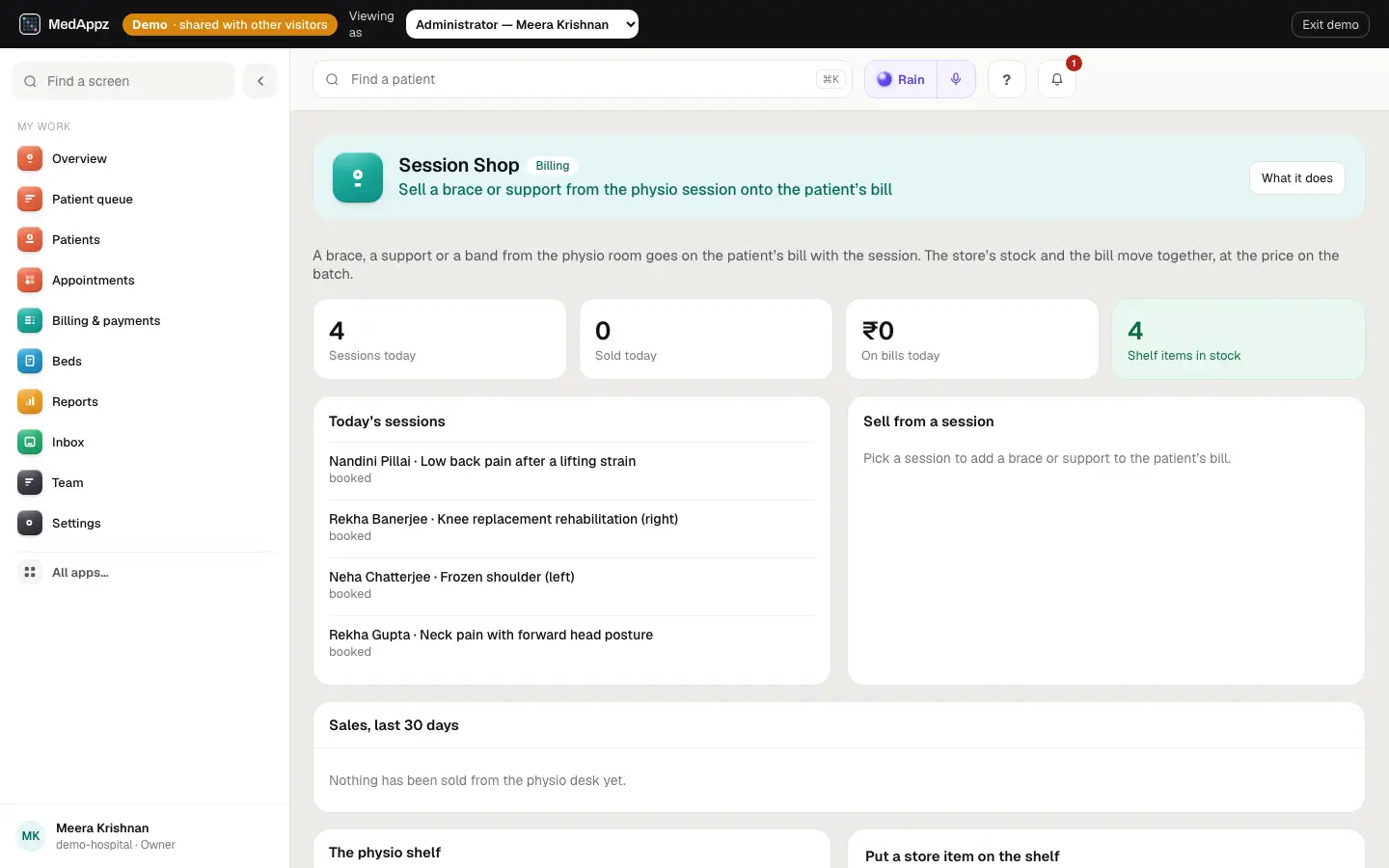Click The physio shelf heading

[x=385, y=853]
